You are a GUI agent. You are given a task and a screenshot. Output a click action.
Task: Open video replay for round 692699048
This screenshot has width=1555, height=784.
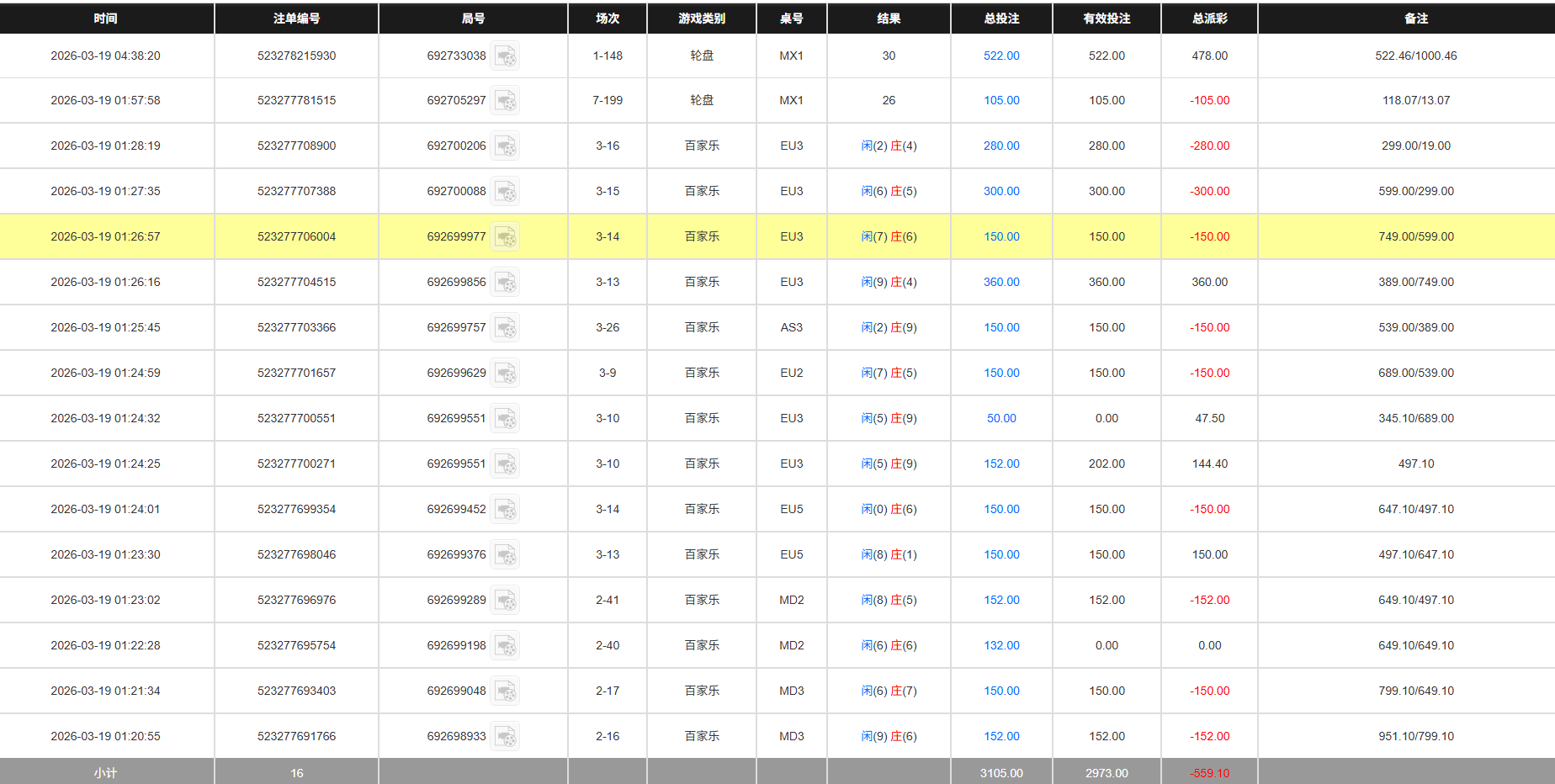(x=506, y=691)
